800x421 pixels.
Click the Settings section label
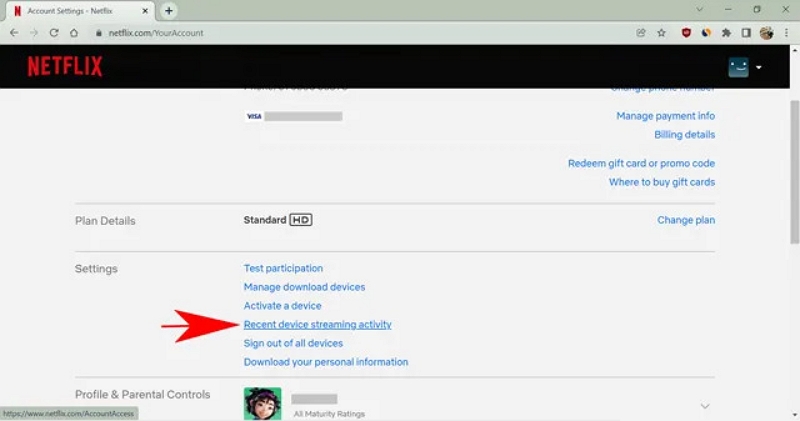(96, 269)
